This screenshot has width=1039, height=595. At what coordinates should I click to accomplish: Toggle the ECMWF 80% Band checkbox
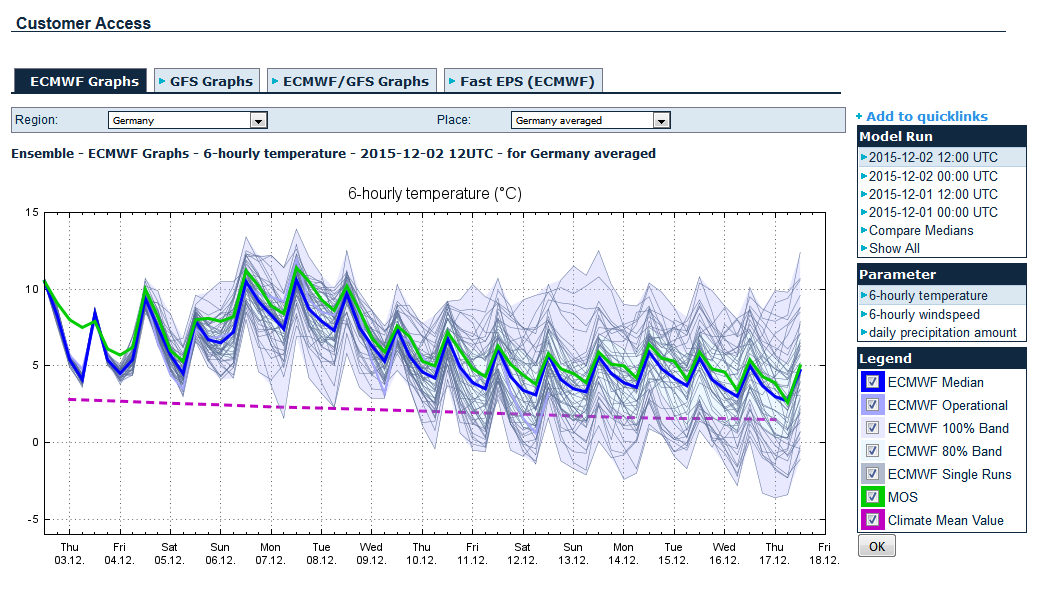[x=873, y=451]
